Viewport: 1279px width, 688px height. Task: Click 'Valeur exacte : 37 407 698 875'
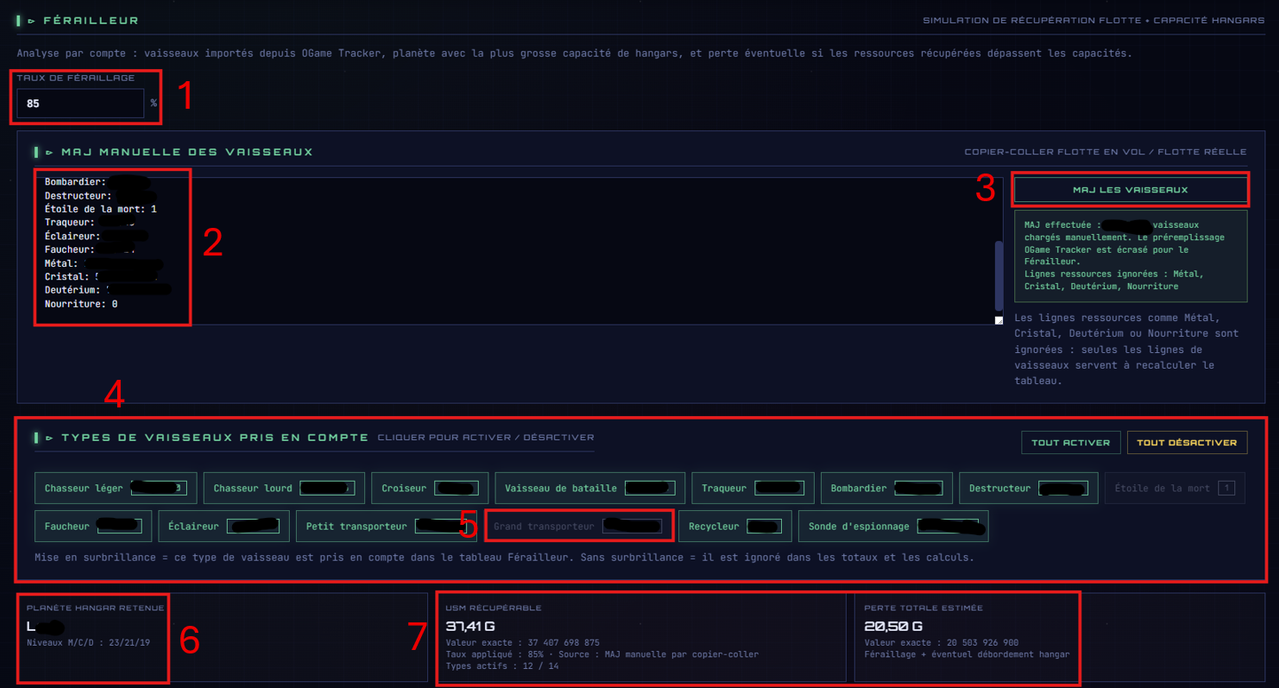[x=522, y=643]
